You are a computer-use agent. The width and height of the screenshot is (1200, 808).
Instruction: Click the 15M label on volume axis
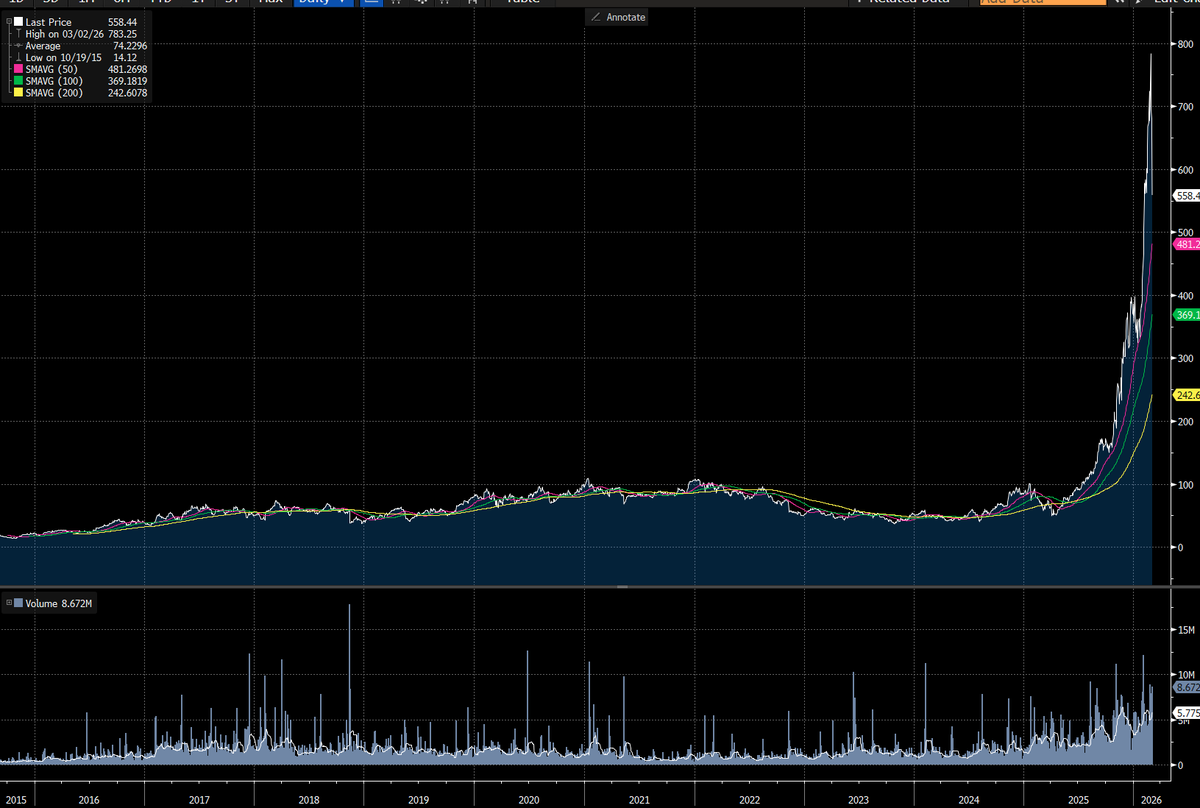click(x=1187, y=629)
